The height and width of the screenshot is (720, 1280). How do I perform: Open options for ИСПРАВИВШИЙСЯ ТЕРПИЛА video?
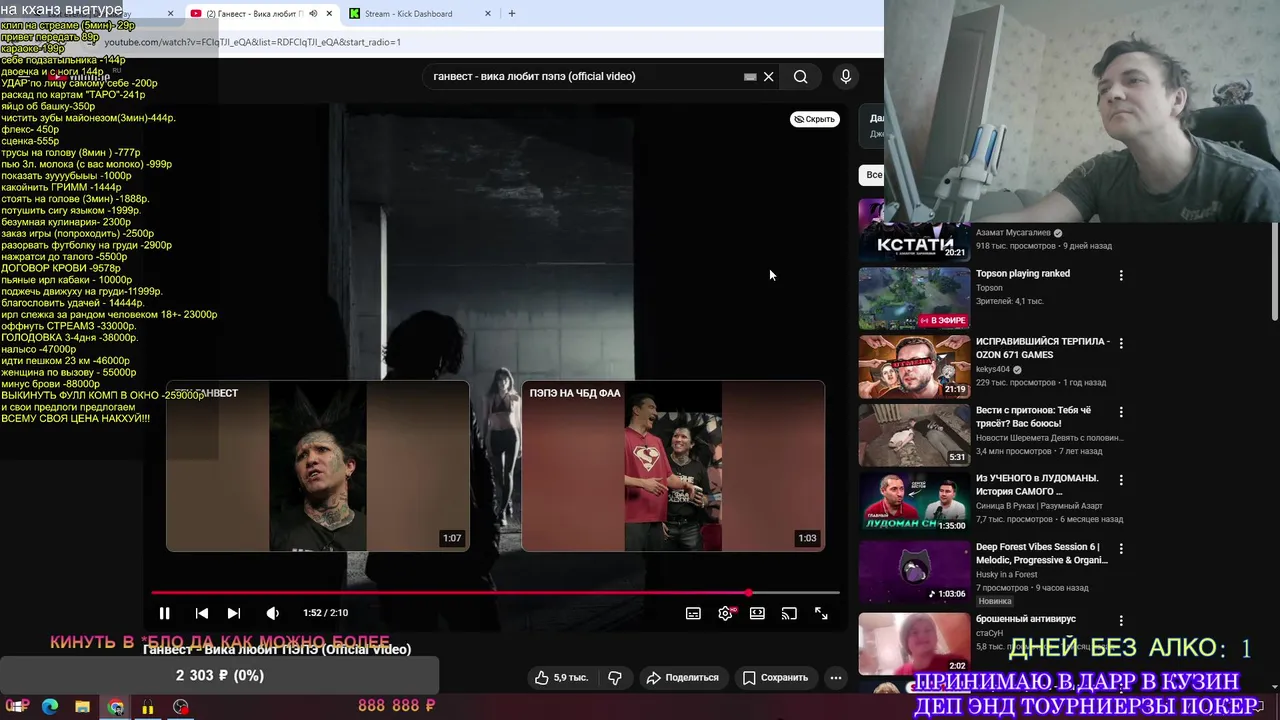[1121, 343]
